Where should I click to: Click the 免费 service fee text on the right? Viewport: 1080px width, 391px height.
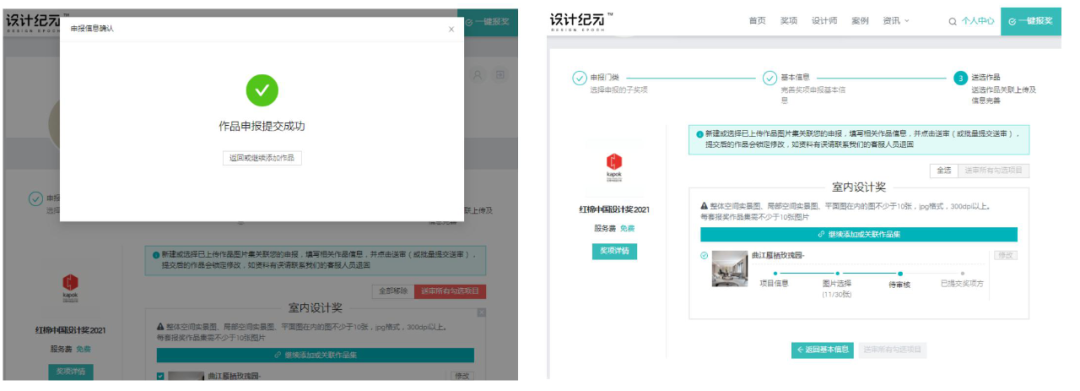coord(627,229)
